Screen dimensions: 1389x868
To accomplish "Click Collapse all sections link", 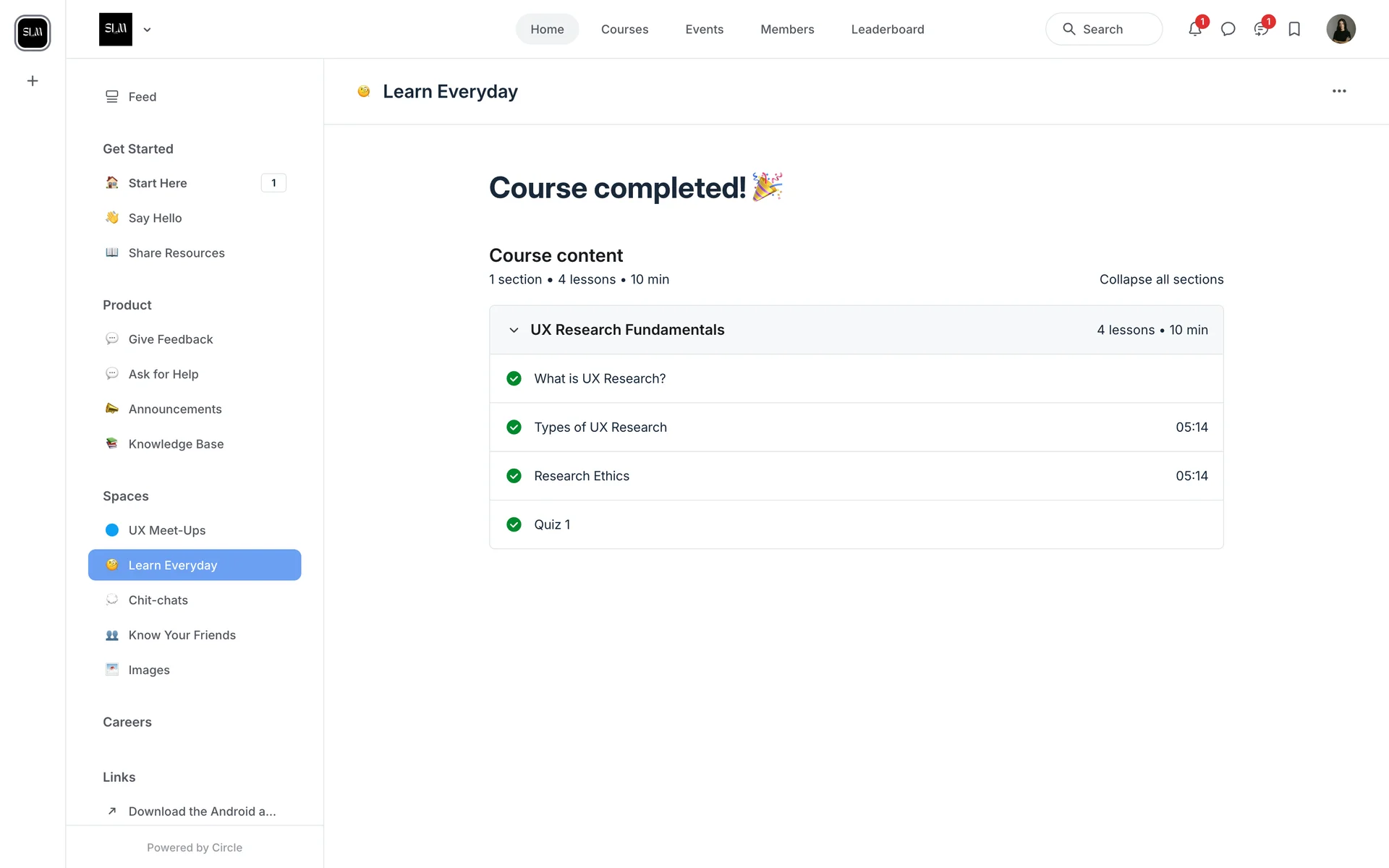I will [x=1161, y=279].
